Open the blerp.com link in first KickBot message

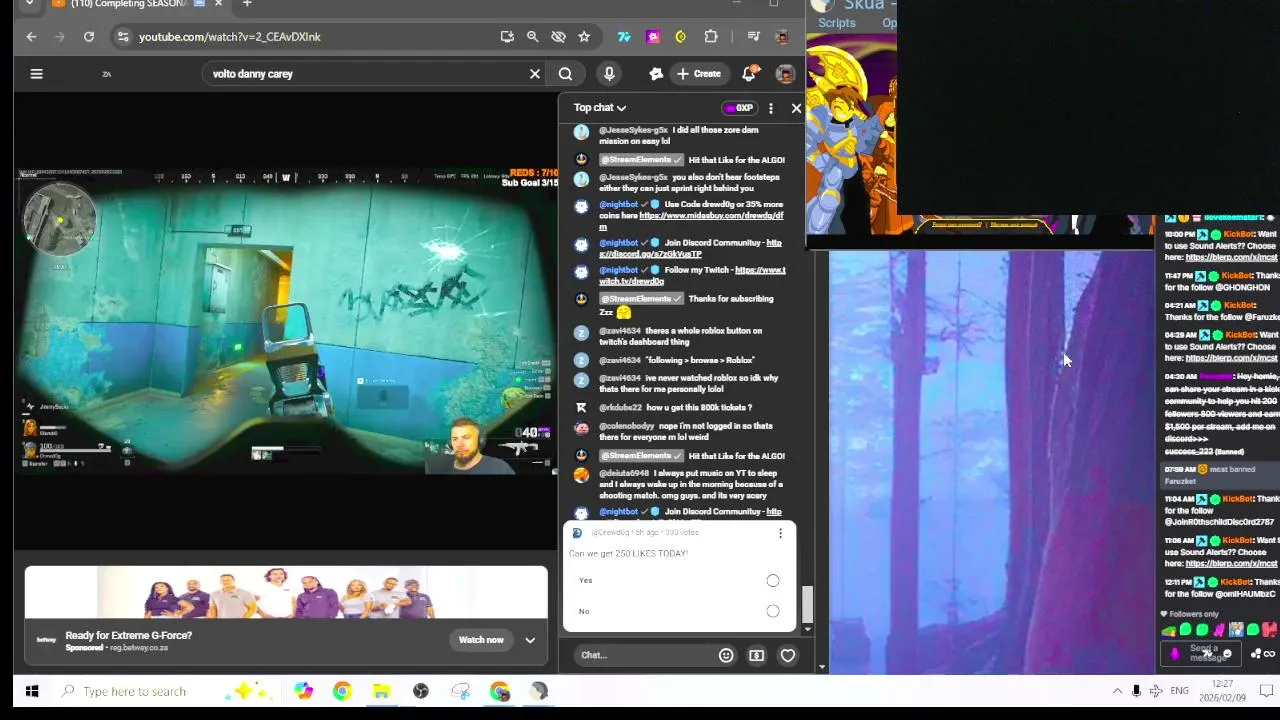tap(1231, 257)
